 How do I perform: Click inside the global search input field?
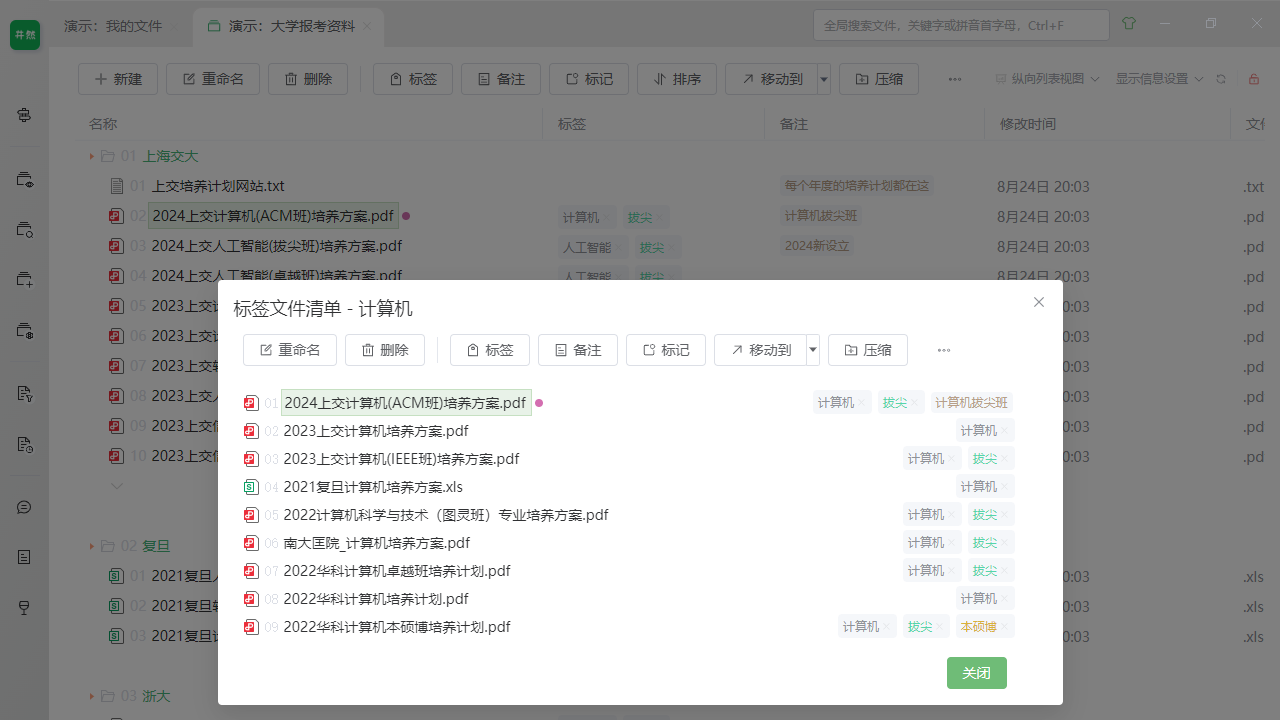pyautogui.click(x=960, y=24)
